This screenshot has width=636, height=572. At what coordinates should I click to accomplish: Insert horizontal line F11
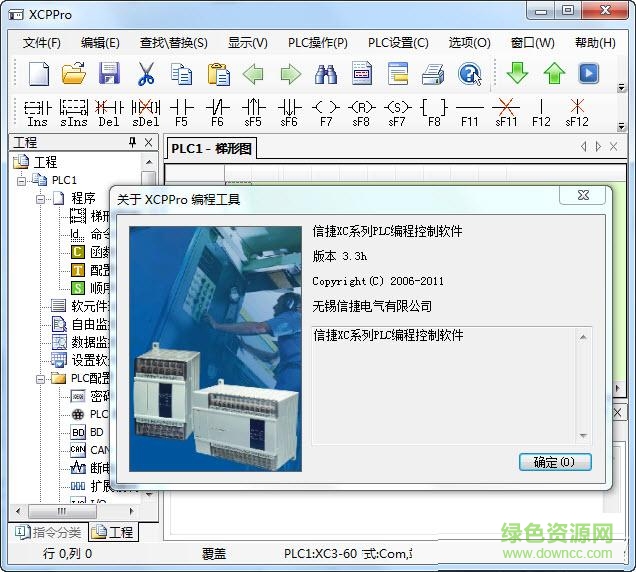tap(469, 110)
